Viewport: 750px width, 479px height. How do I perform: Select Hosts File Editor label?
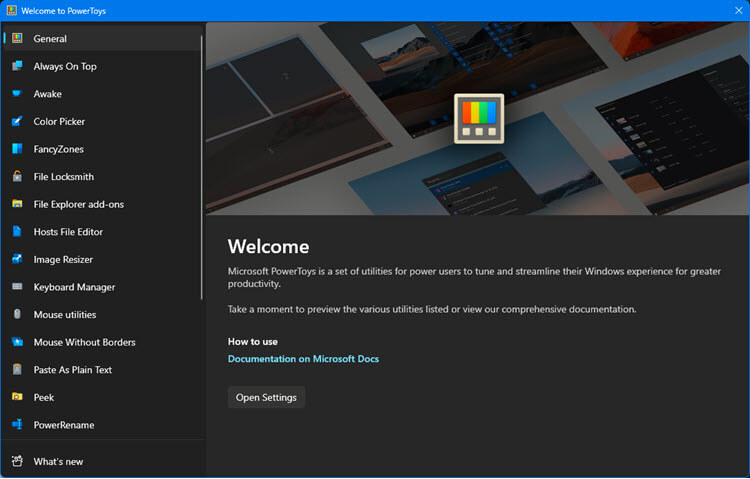click(x=68, y=232)
